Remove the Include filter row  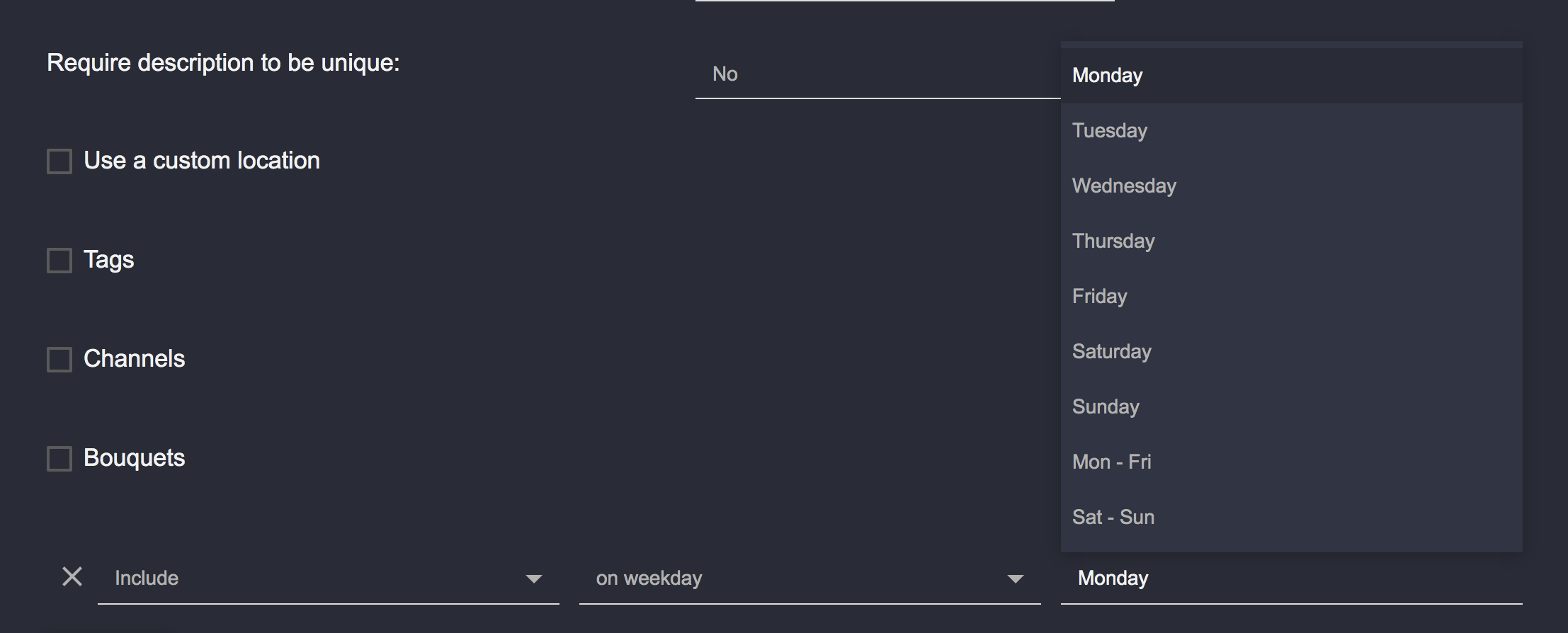pyautogui.click(x=72, y=578)
